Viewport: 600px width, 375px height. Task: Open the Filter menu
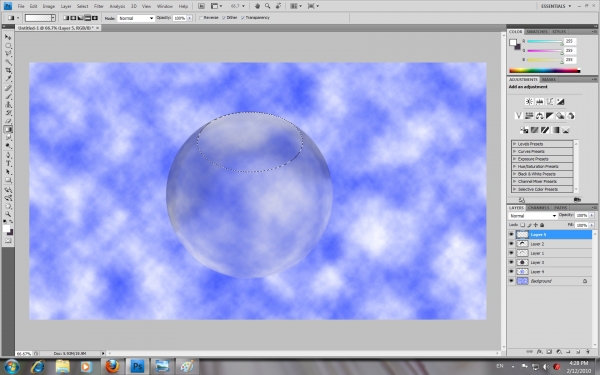pyautogui.click(x=99, y=6)
